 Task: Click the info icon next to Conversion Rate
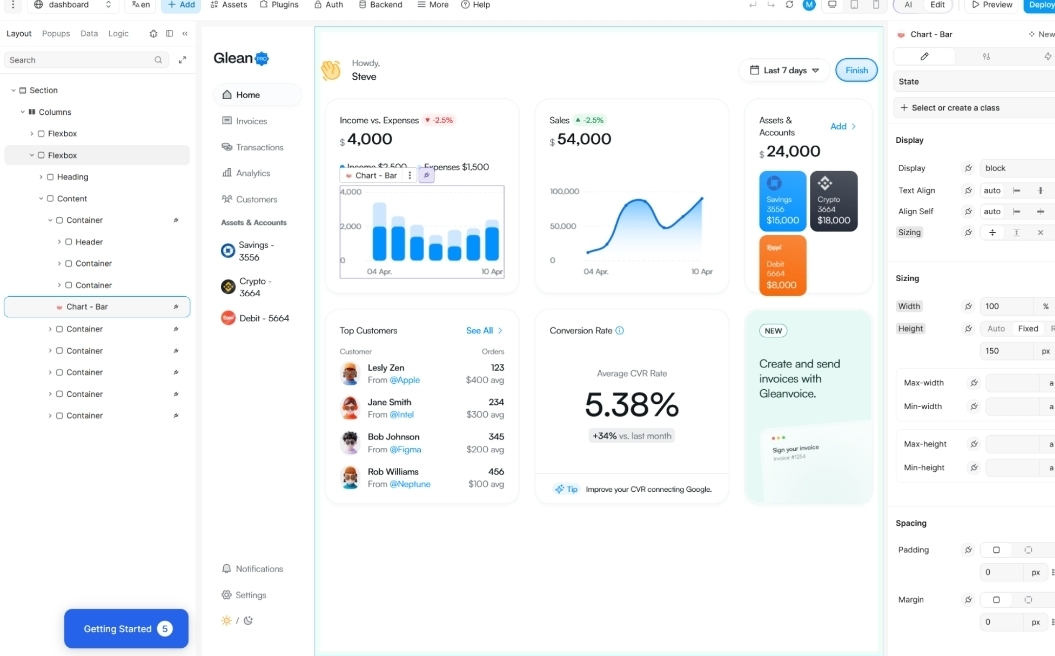coord(620,331)
